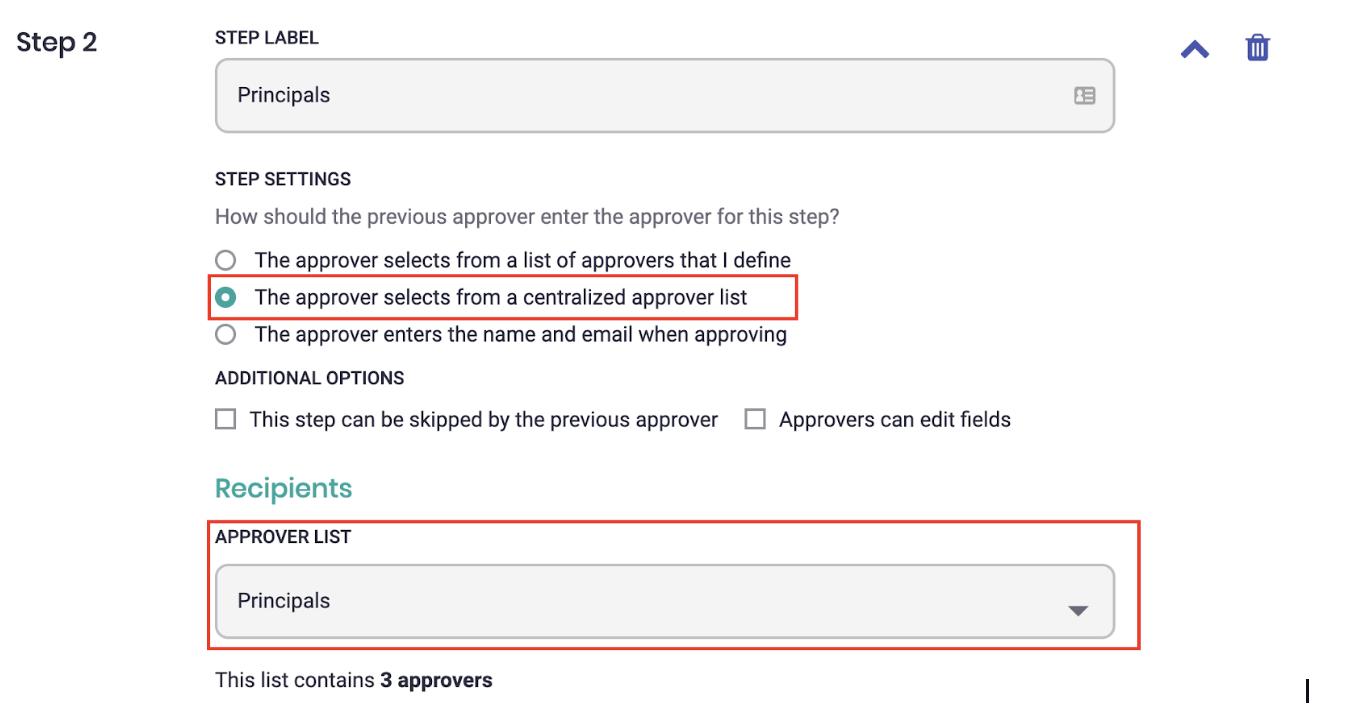Choose the enter name and email radio button
1358x718 pixels.
click(226, 334)
